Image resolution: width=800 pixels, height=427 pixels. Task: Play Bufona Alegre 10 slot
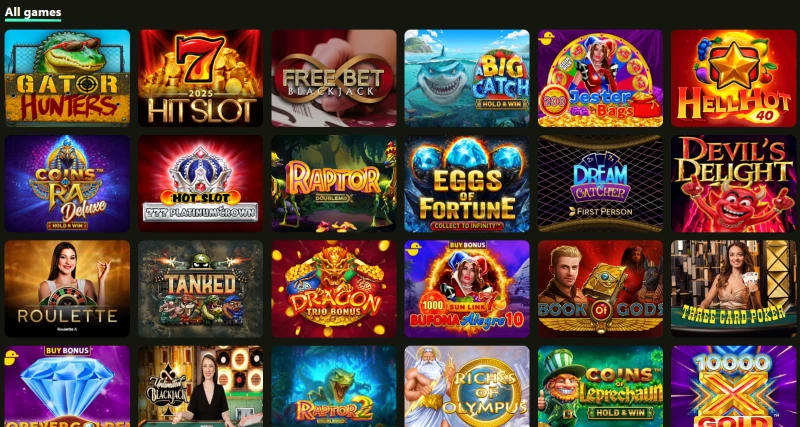point(467,289)
